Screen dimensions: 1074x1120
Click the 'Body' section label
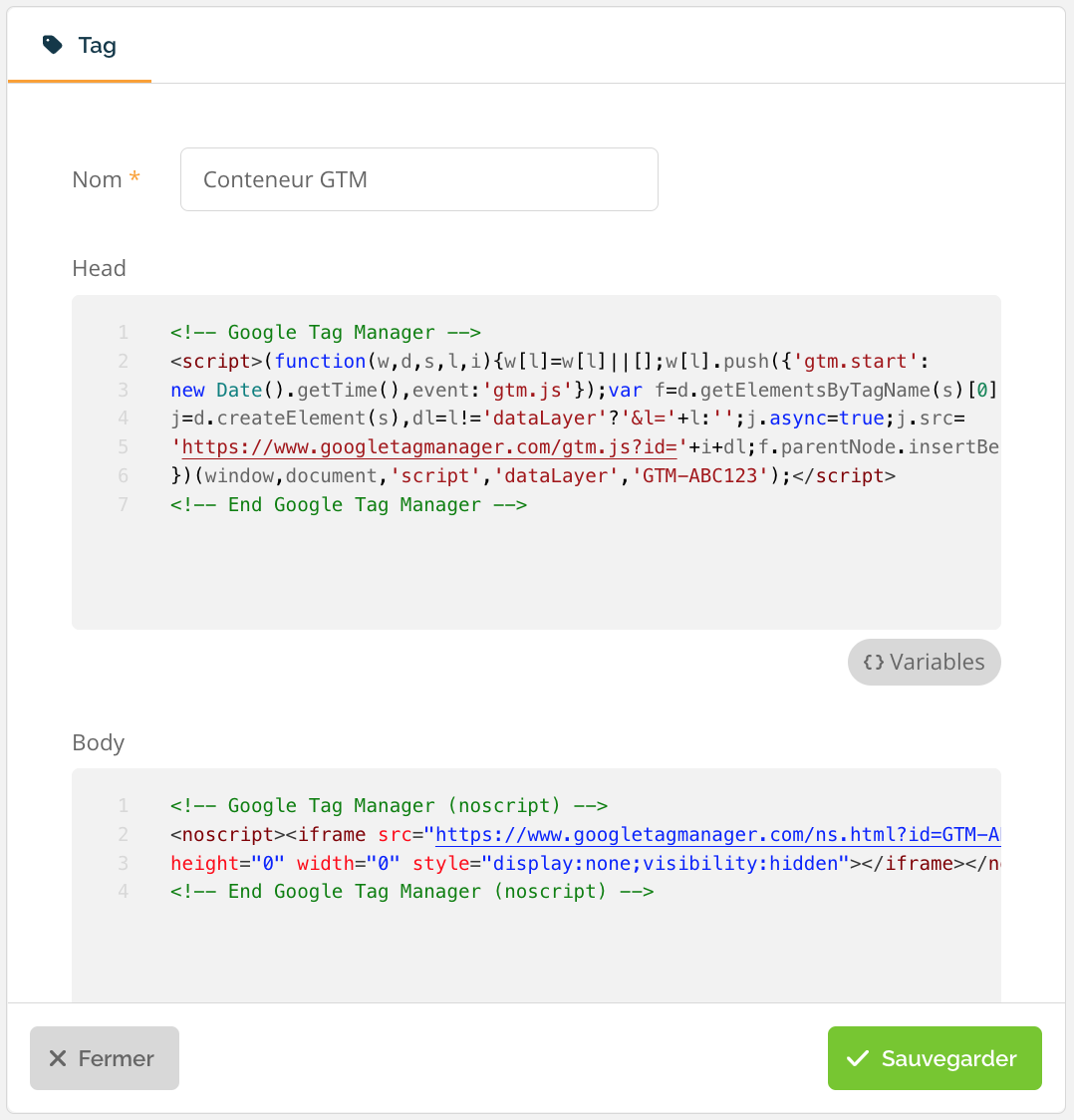[x=99, y=743]
